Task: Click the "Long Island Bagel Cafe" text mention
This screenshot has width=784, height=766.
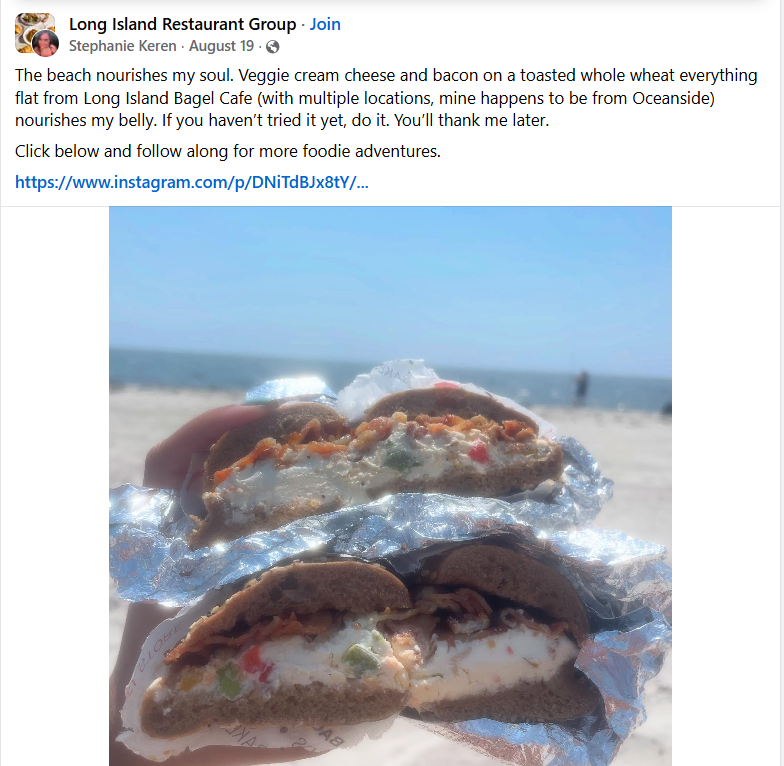Action: [168, 98]
